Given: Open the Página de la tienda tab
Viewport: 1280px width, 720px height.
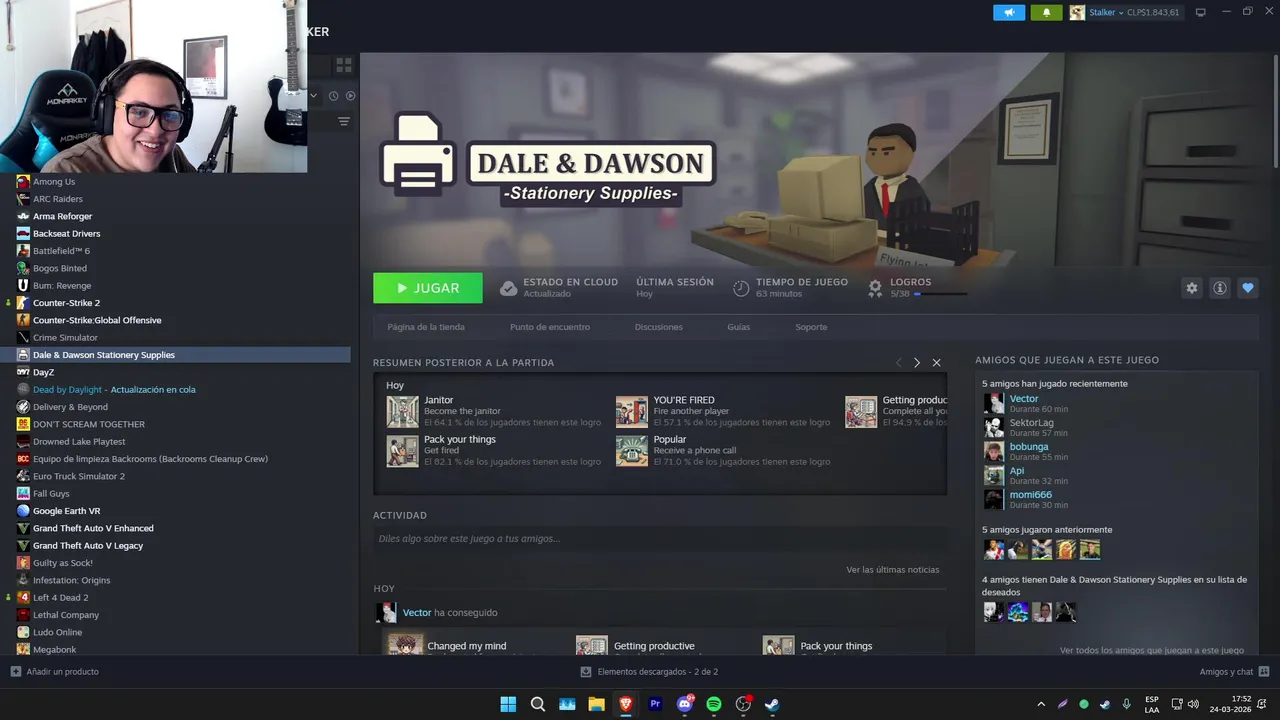Looking at the screenshot, I should 426,327.
